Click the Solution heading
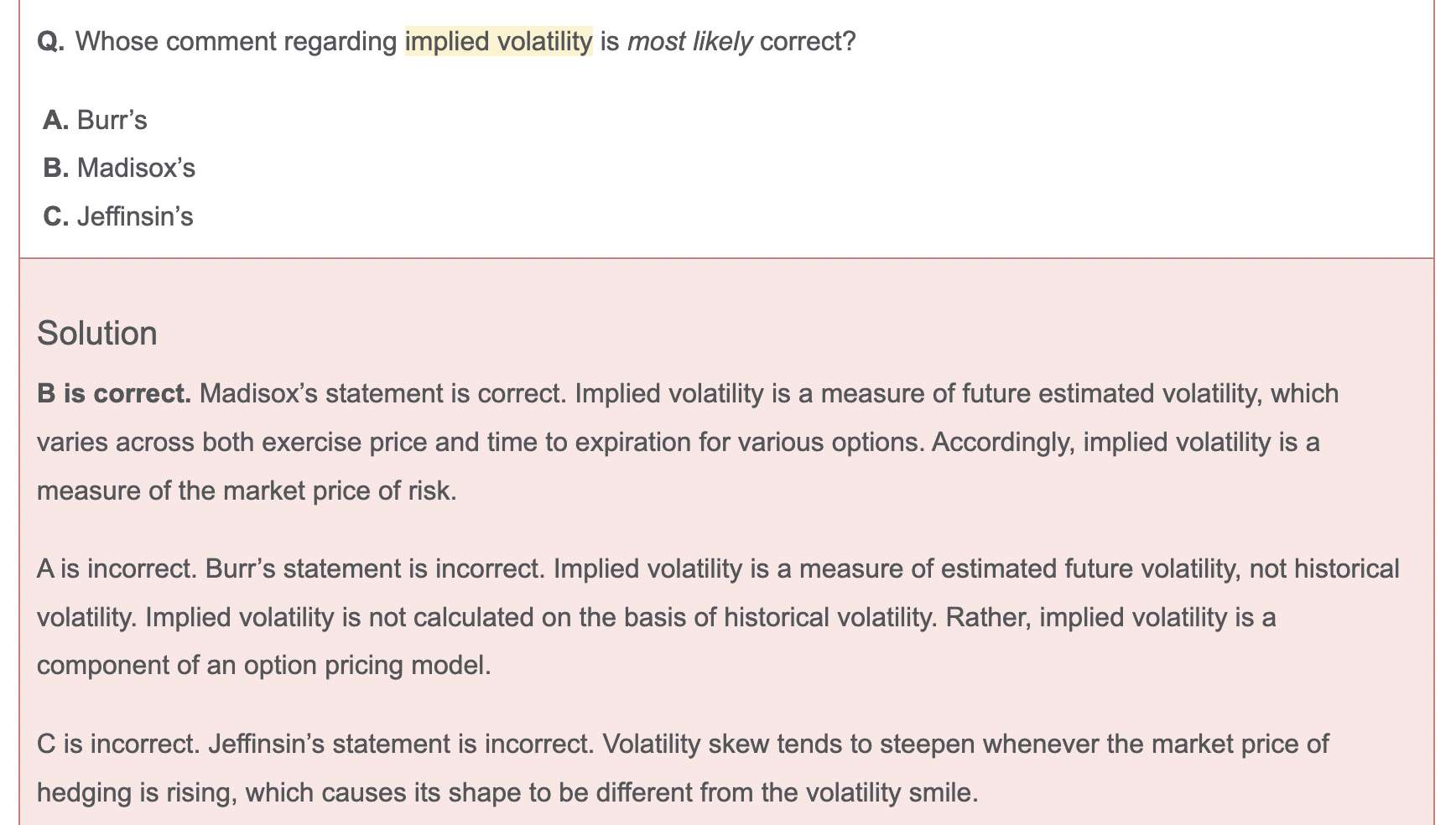1456x825 pixels. [97, 333]
